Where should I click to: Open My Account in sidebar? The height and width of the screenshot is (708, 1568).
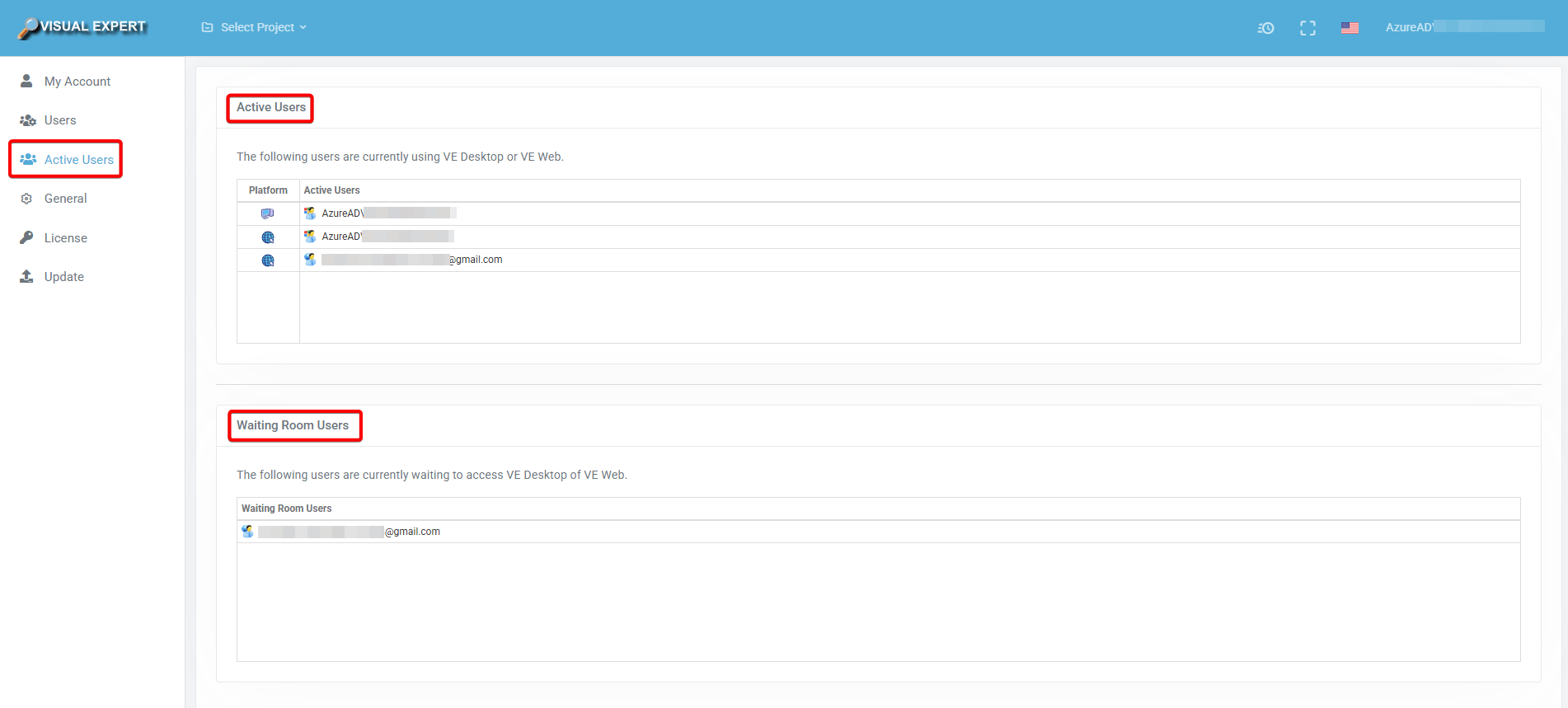click(x=77, y=82)
